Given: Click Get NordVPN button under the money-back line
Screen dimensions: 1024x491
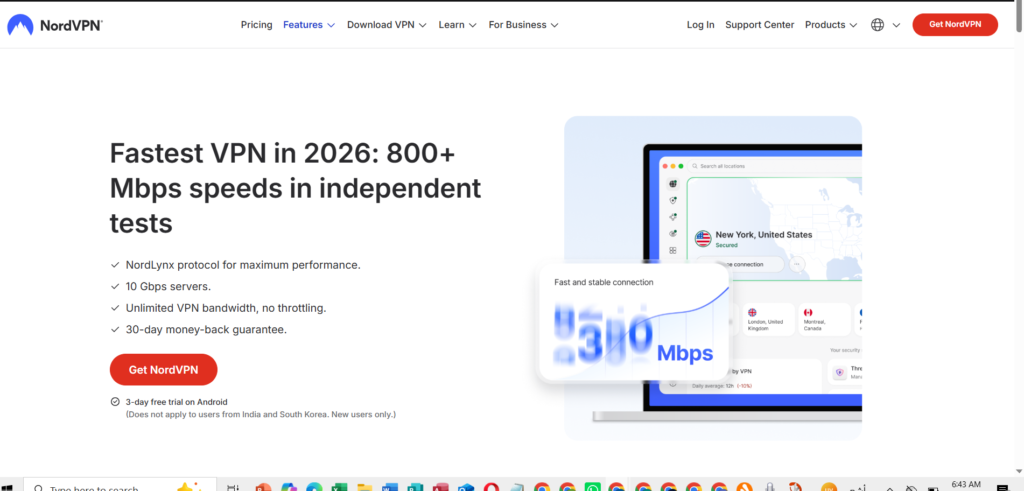Looking at the screenshot, I should click(x=163, y=370).
